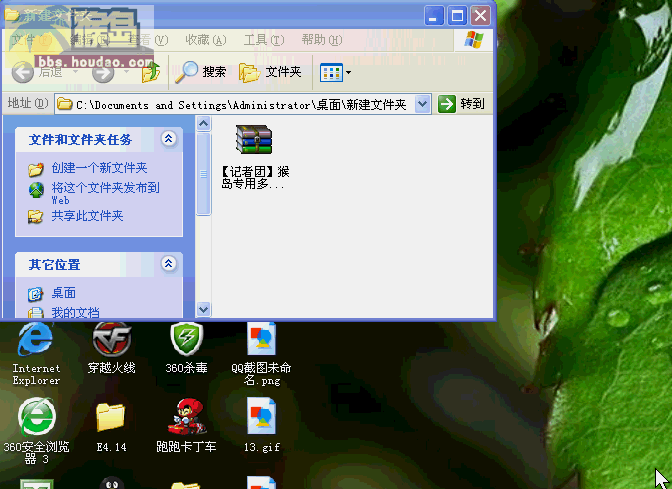The width and height of the screenshot is (672, 489).
Task: Click the folder icon in address bar
Action: [65, 104]
